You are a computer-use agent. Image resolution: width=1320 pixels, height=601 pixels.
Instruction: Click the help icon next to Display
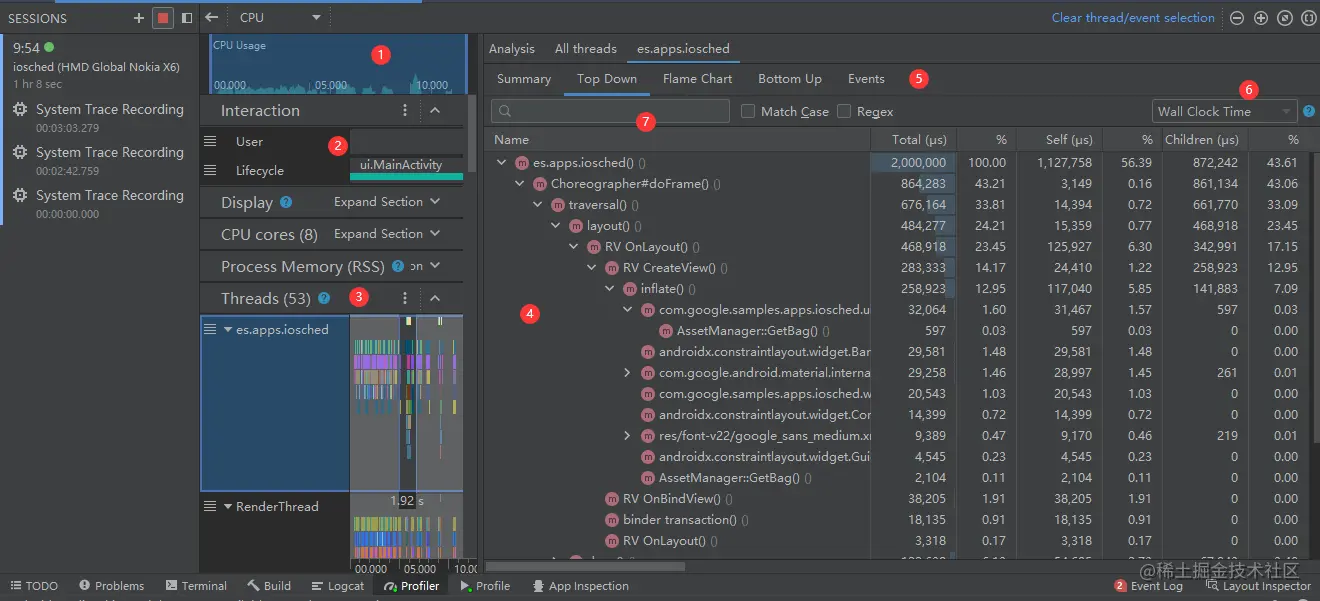(286, 202)
